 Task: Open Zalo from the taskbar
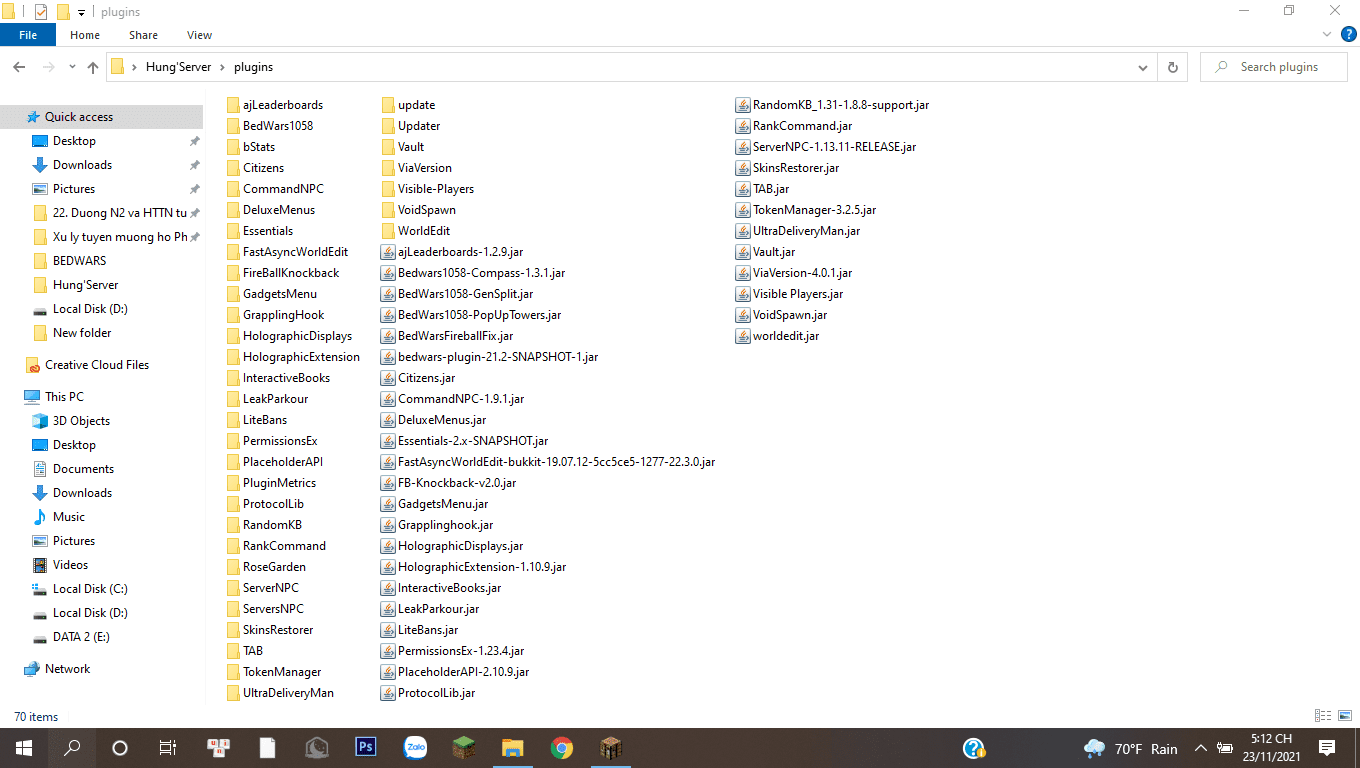point(415,747)
